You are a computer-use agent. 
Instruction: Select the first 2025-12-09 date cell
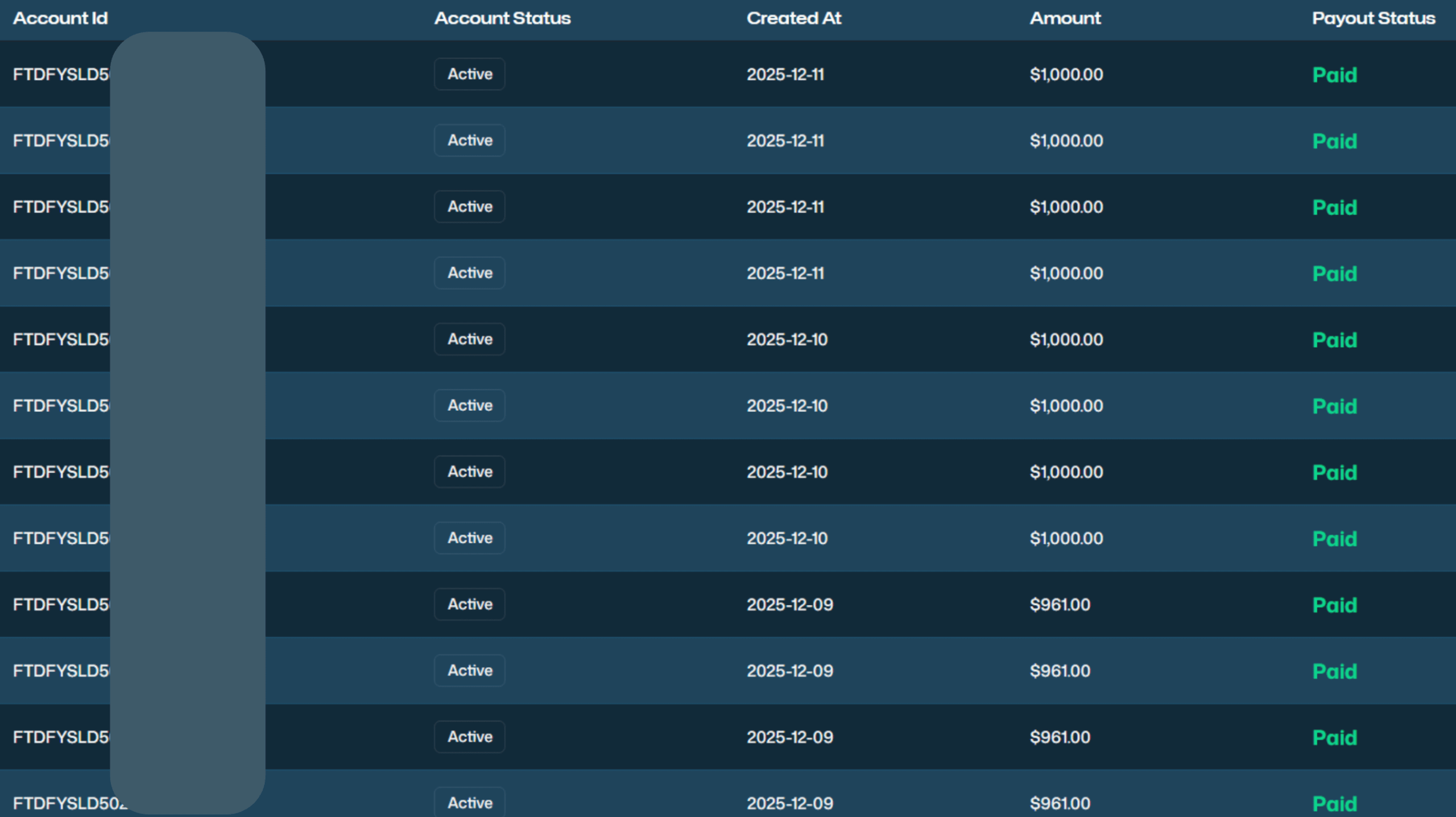(x=789, y=605)
